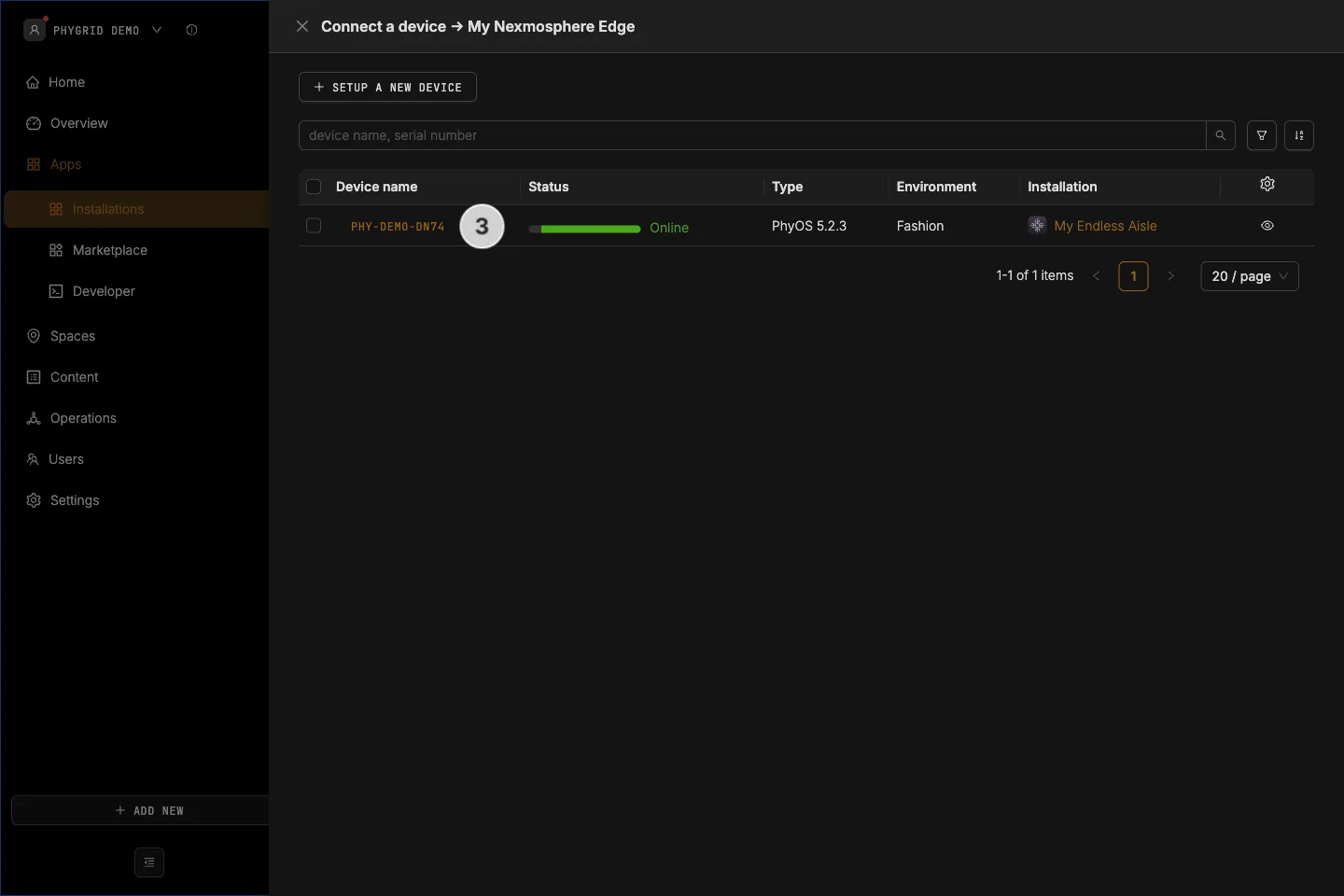Check the PHY-DEMO-DN74 row checkbox
Screen dimensions: 1344x896
(x=314, y=226)
